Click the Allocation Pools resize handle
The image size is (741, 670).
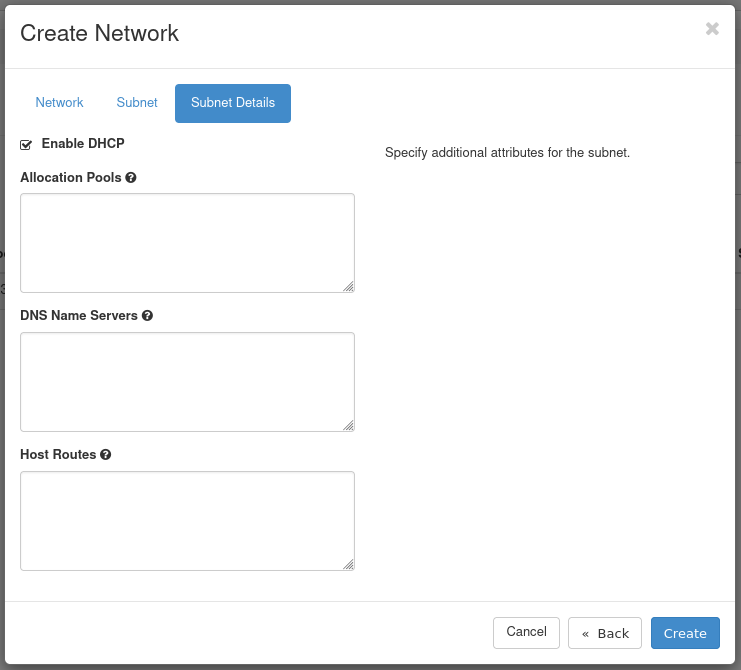(348, 286)
